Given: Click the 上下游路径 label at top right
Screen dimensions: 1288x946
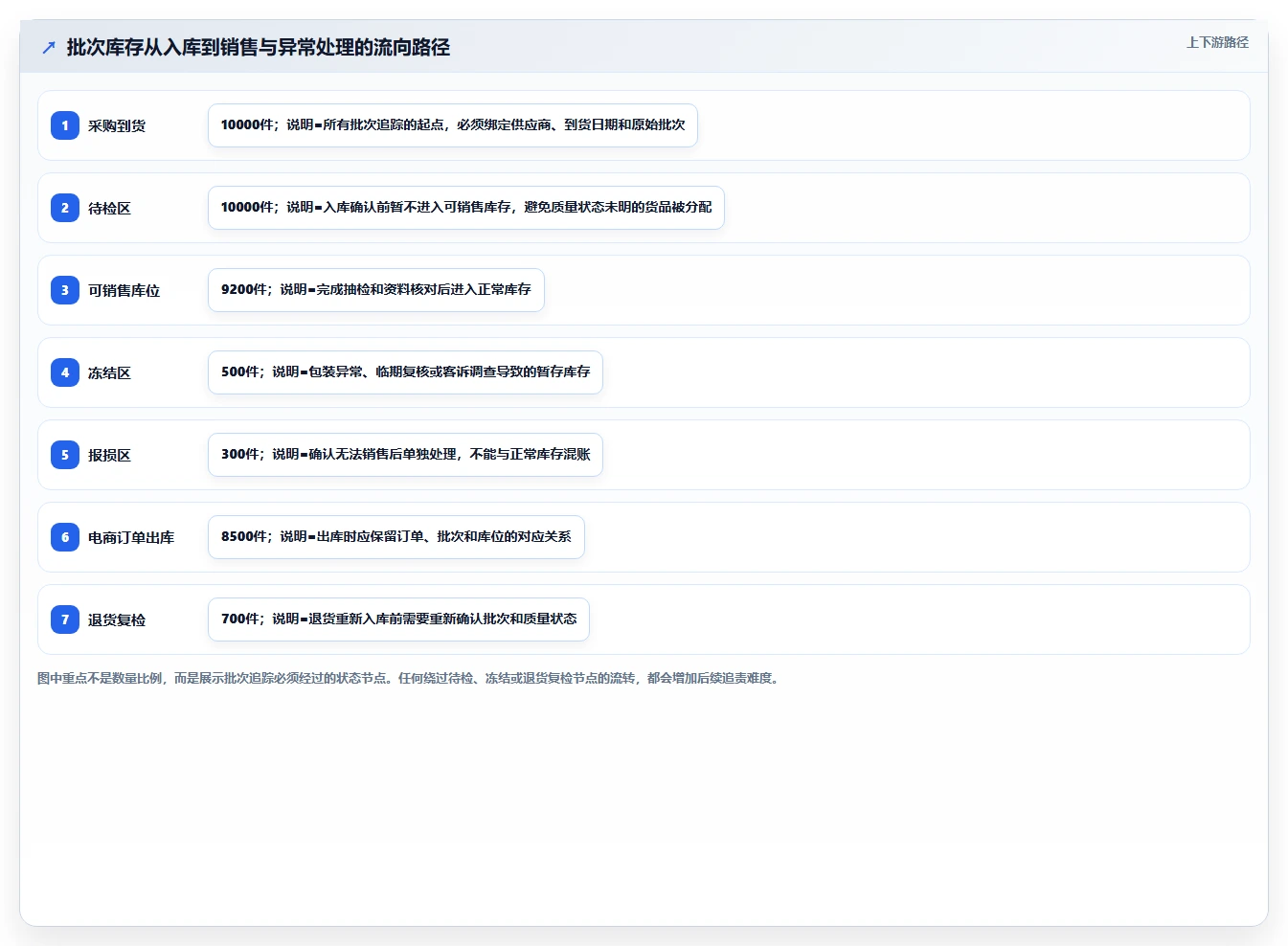Looking at the screenshot, I should coord(1217,42).
